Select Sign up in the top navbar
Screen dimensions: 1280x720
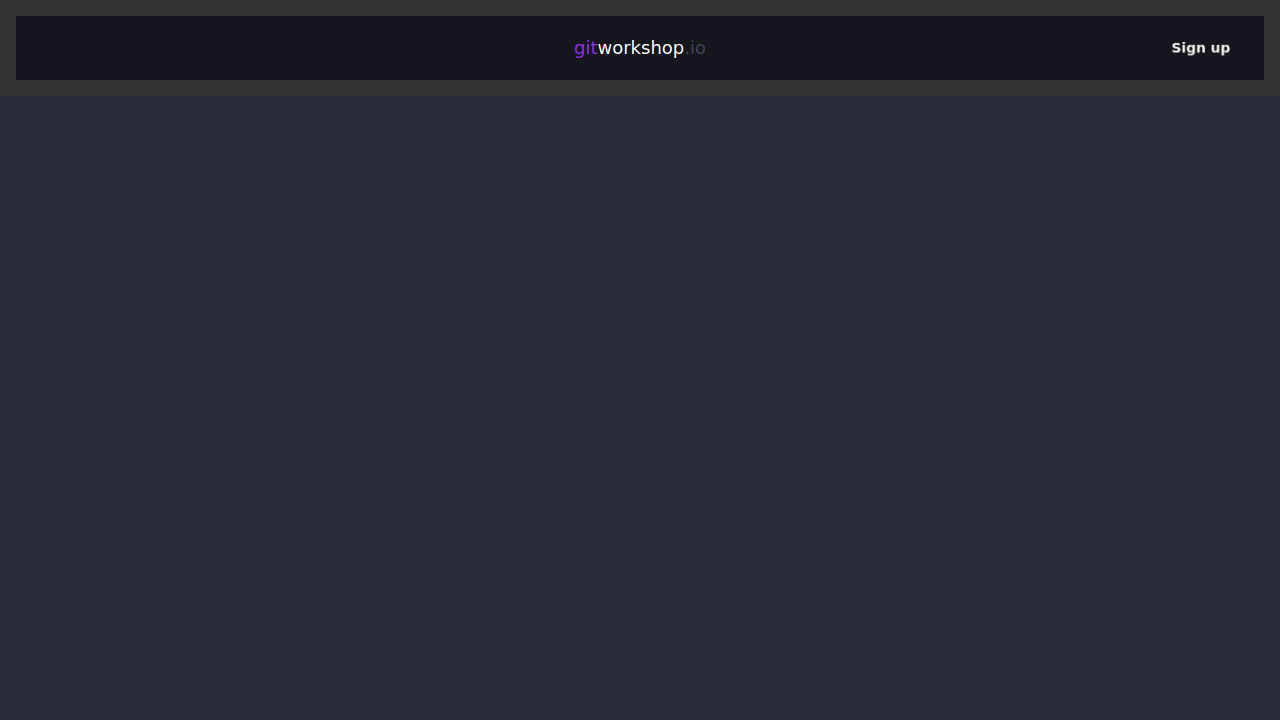pyautogui.click(x=1200, y=48)
